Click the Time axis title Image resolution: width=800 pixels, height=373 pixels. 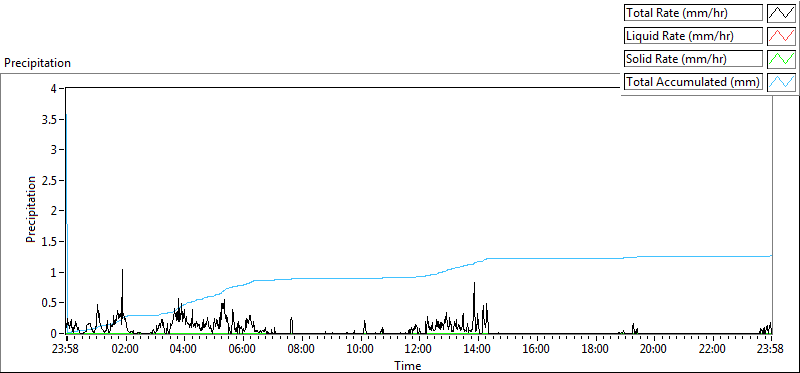point(407,365)
